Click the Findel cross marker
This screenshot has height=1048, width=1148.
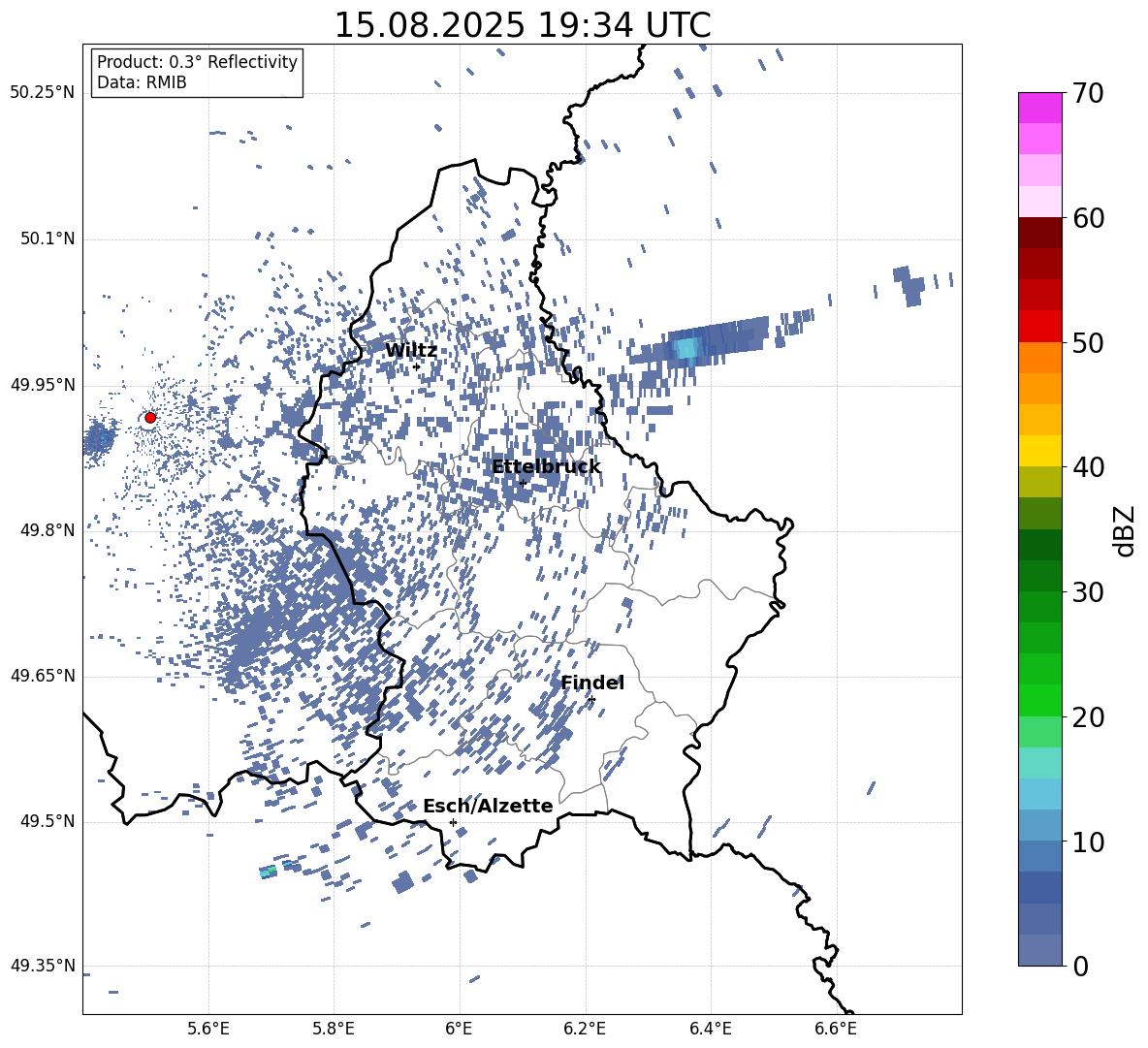pos(591,700)
